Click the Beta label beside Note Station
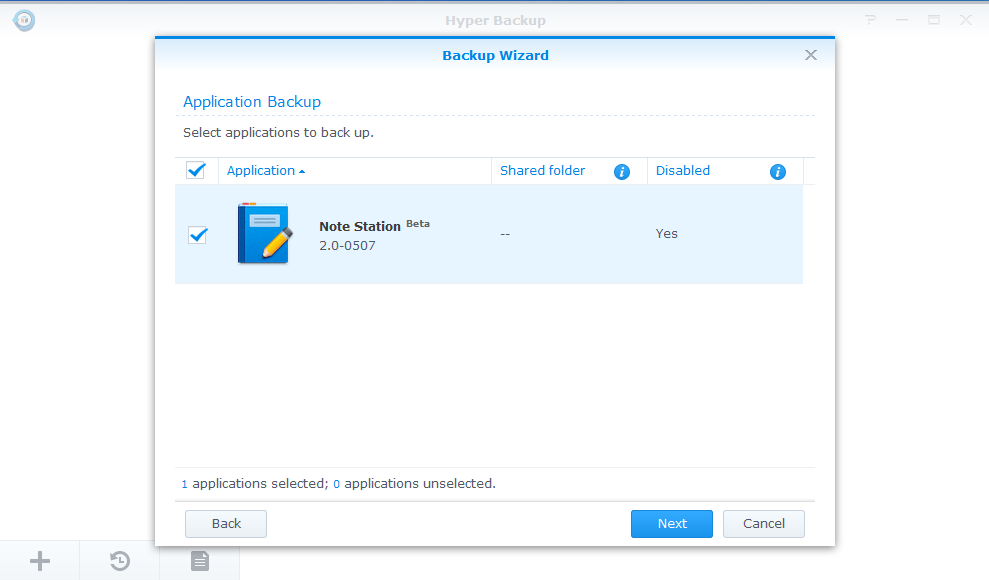 (418, 224)
